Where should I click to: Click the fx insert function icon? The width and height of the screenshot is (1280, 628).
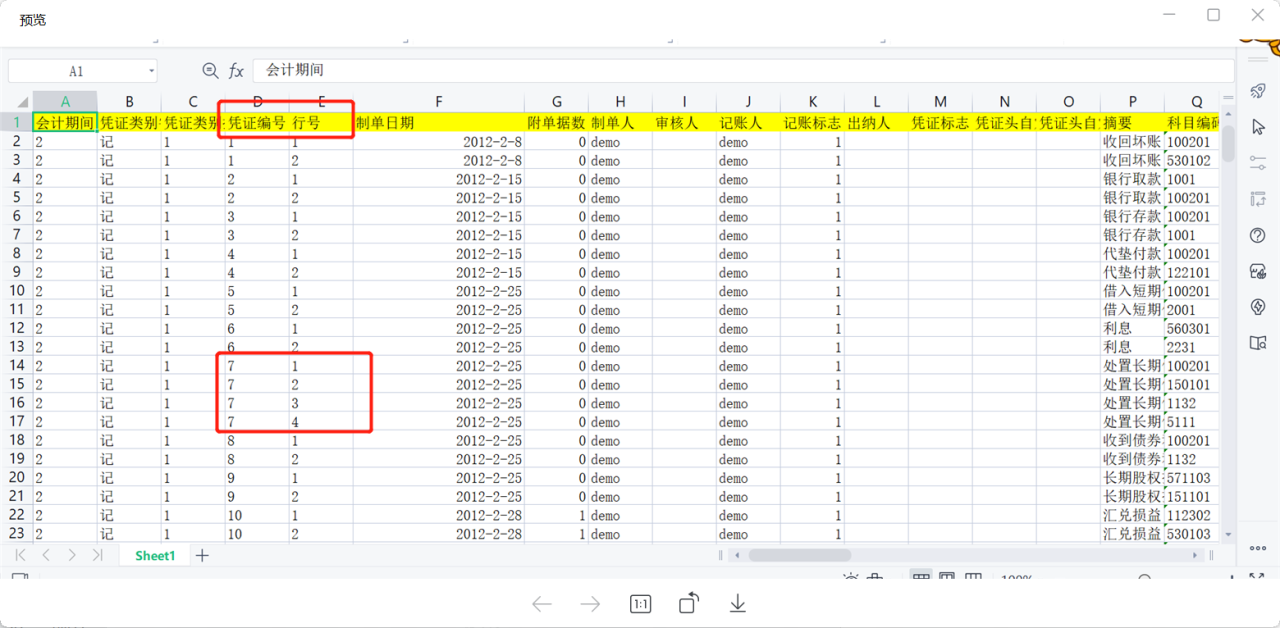point(236,71)
